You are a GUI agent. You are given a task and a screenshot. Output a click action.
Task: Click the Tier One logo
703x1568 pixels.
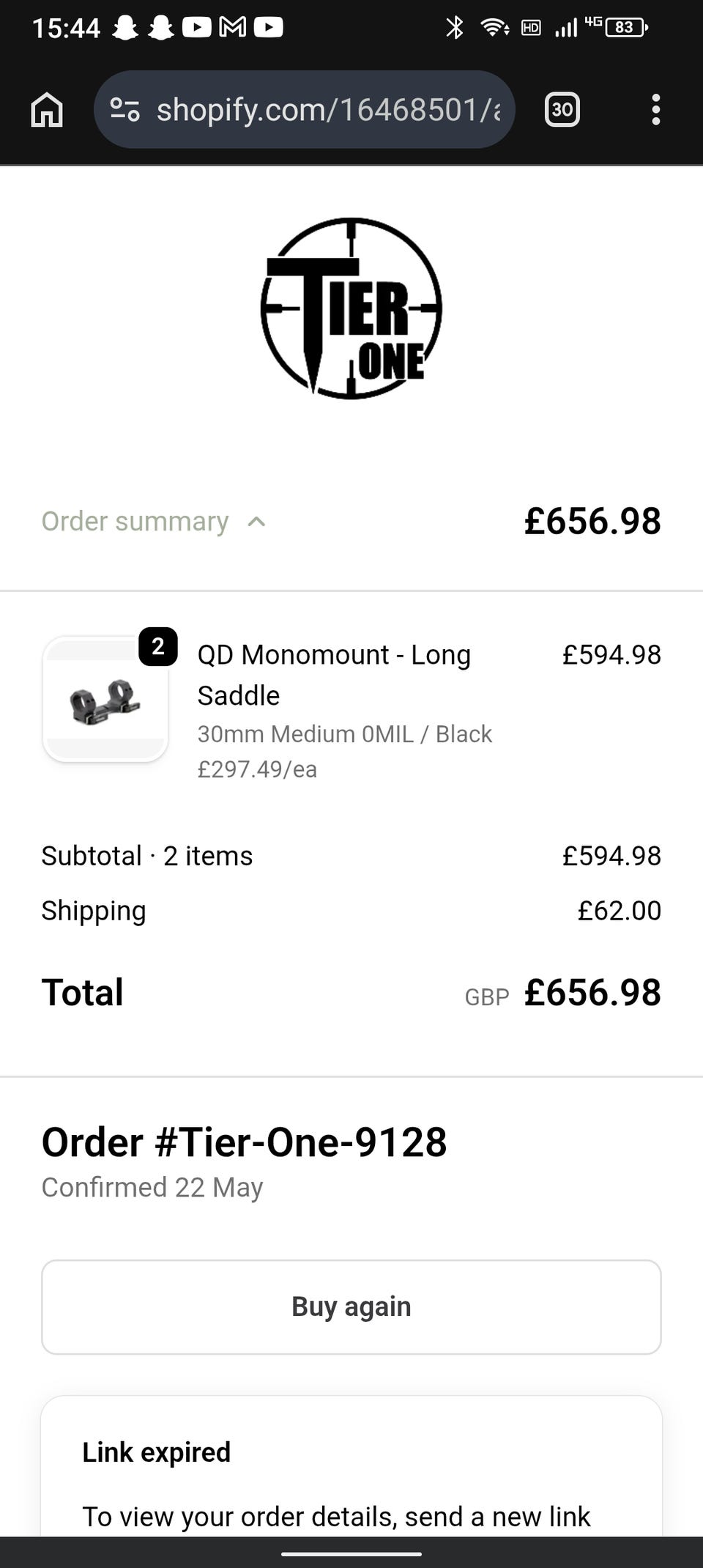coord(351,308)
